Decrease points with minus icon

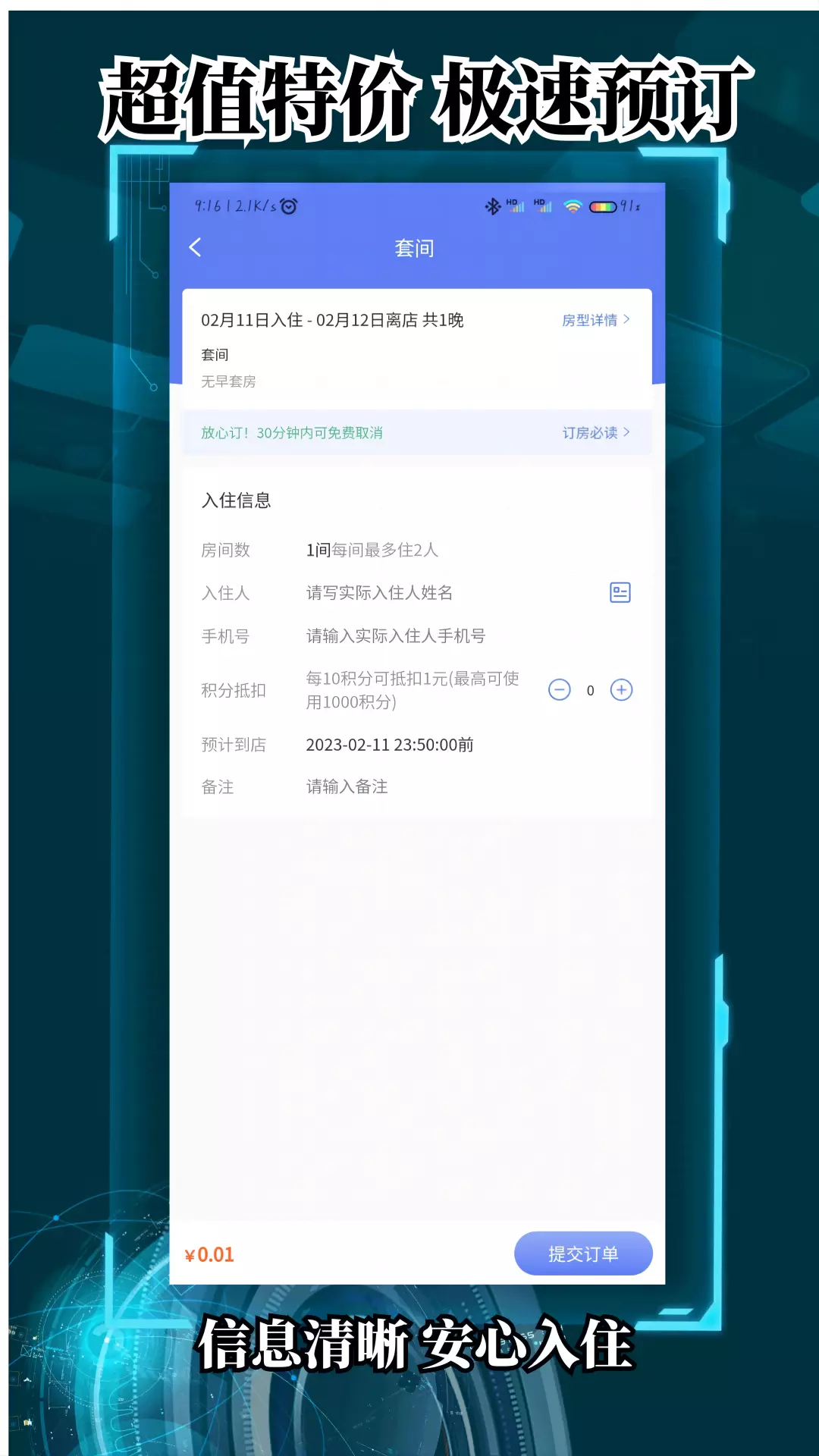[x=560, y=690]
